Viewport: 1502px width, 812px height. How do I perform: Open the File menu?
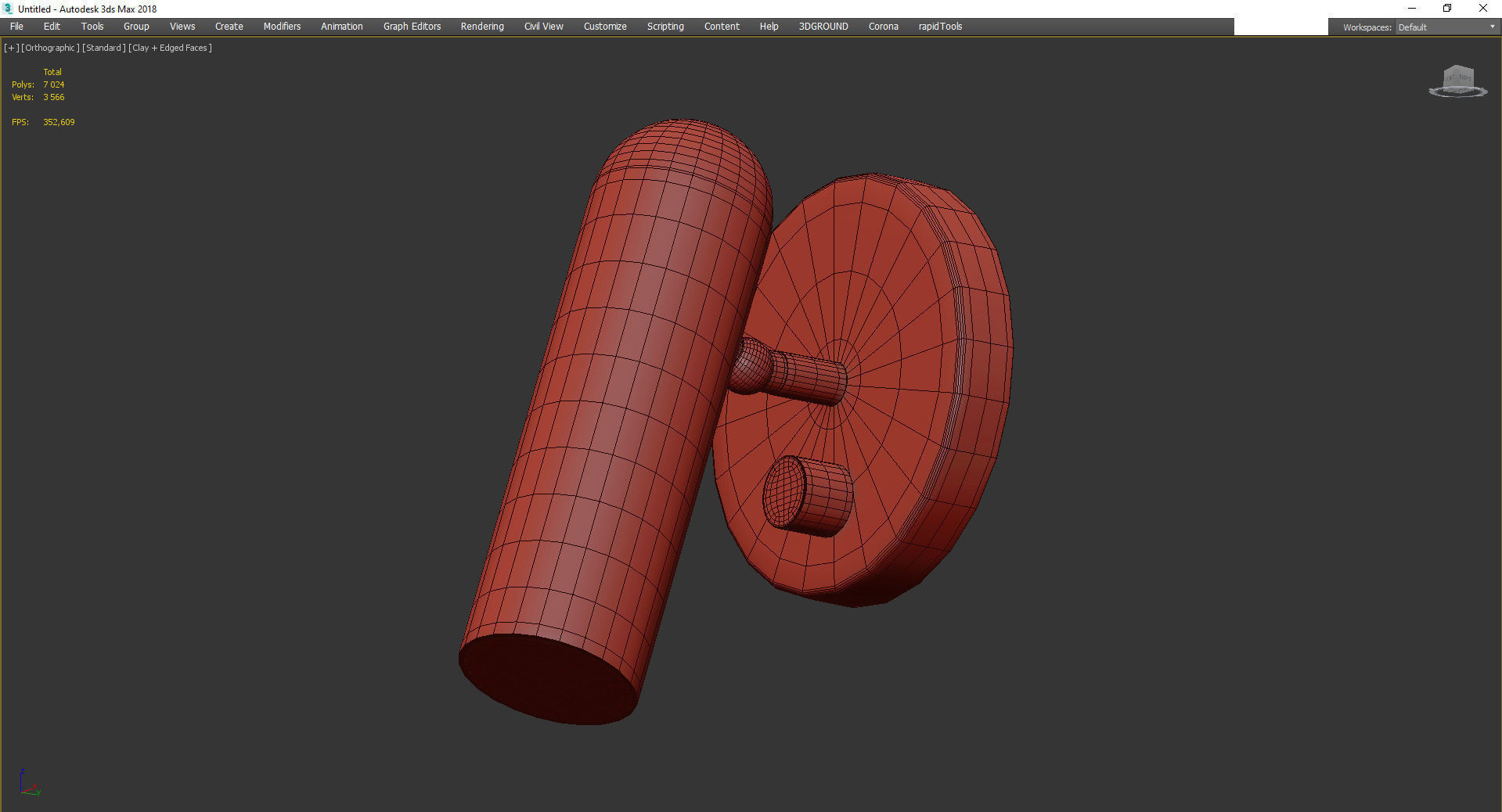[x=16, y=27]
